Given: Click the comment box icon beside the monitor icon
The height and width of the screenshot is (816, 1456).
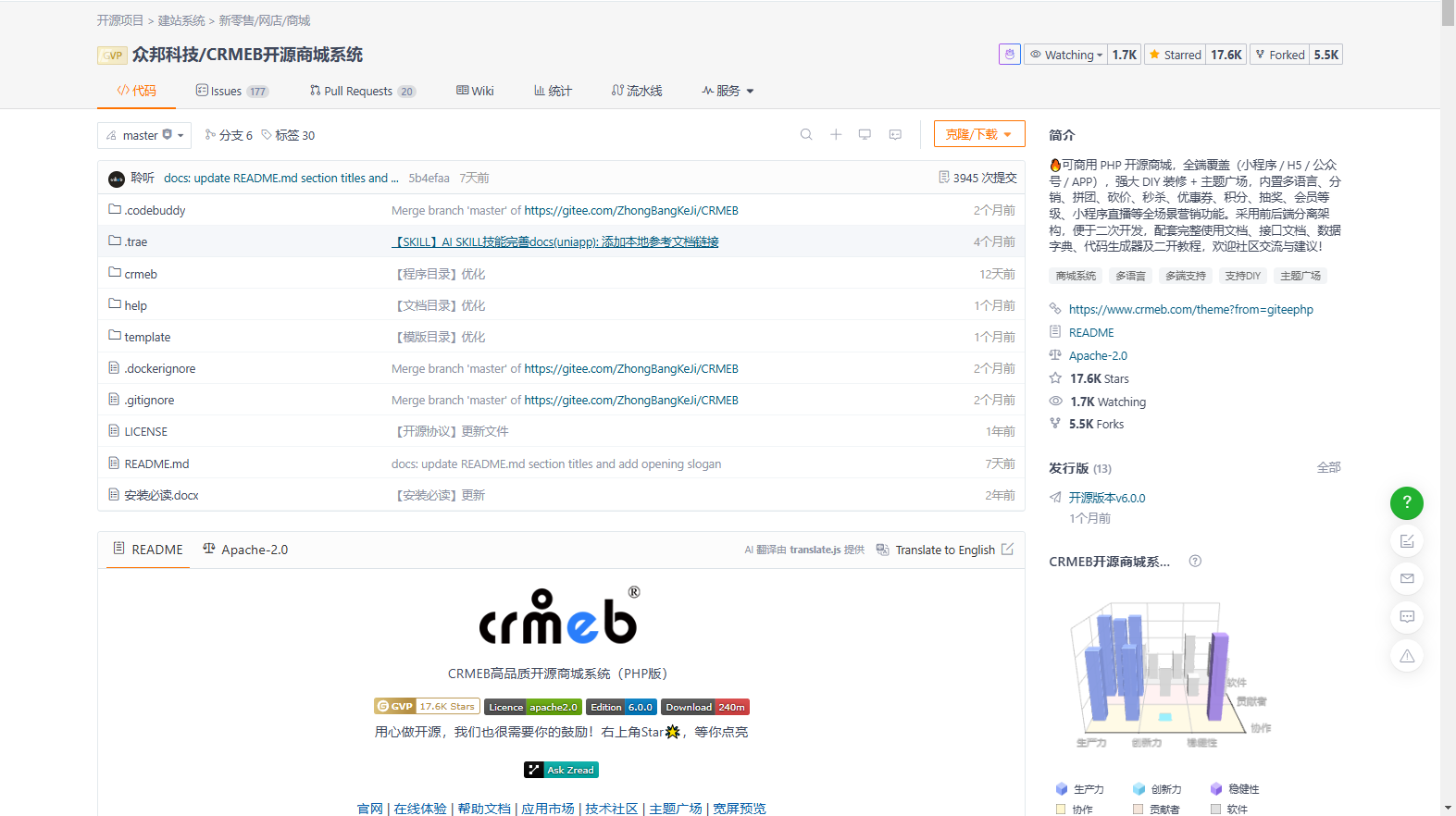Looking at the screenshot, I should click(895, 135).
